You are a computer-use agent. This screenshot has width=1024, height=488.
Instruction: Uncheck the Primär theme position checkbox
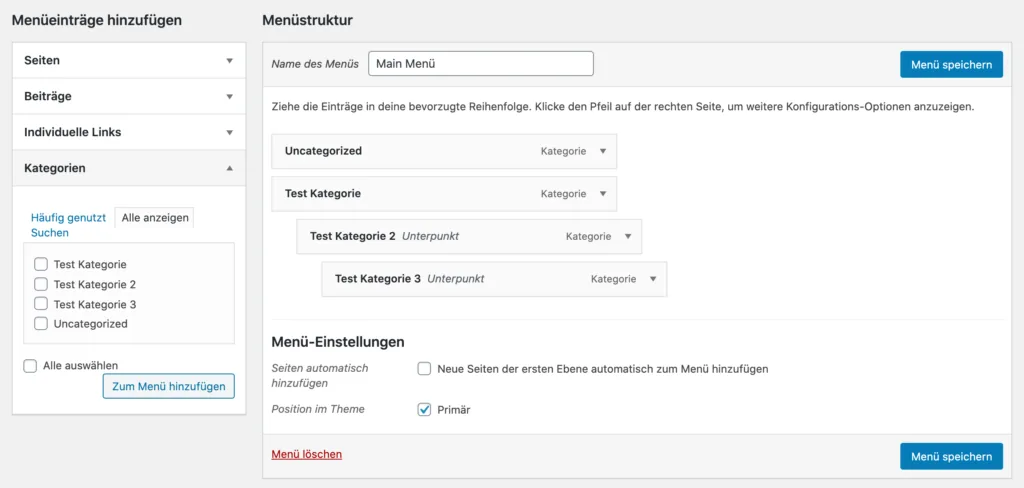pyautogui.click(x=424, y=410)
